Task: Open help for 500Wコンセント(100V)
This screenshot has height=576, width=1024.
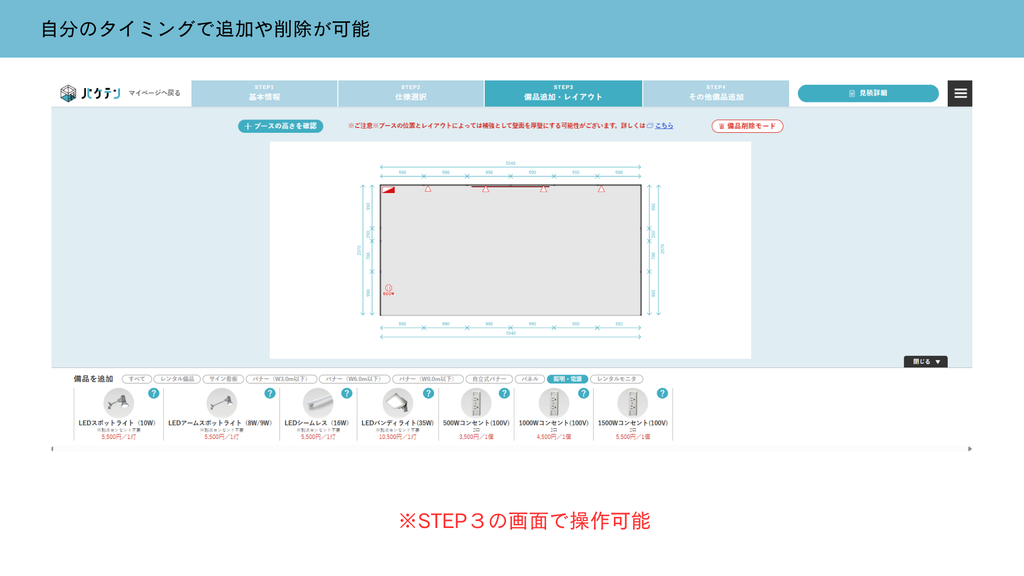Action: click(504, 393)
